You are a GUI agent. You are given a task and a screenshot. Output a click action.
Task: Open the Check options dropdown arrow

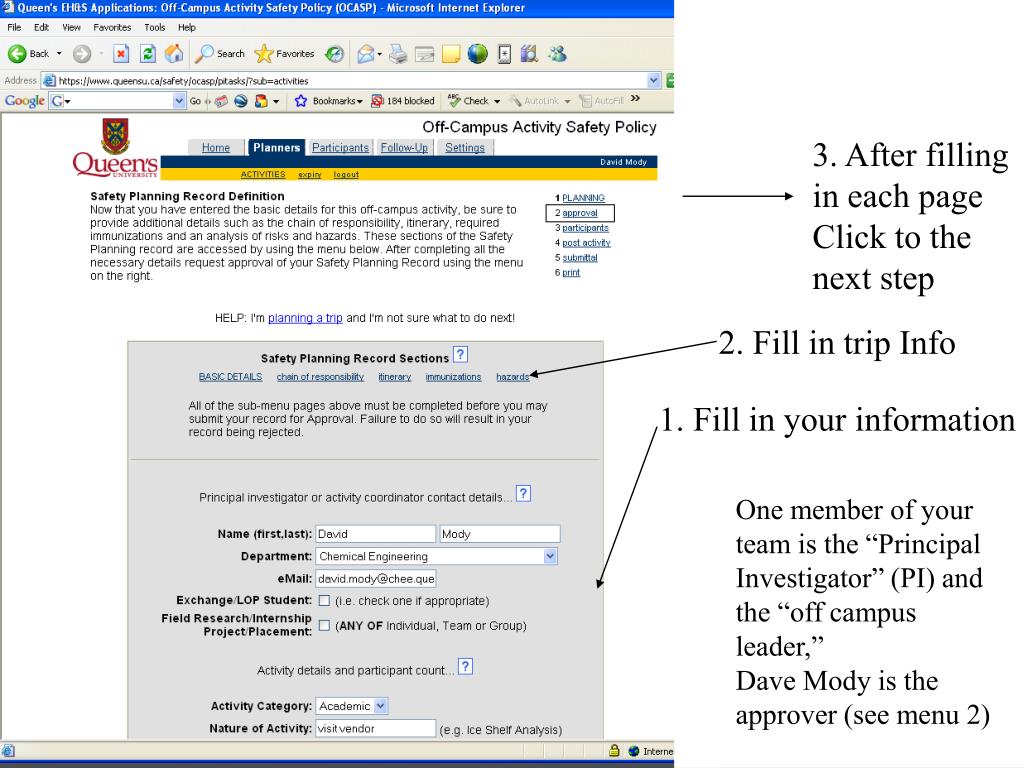pos(497,101)
